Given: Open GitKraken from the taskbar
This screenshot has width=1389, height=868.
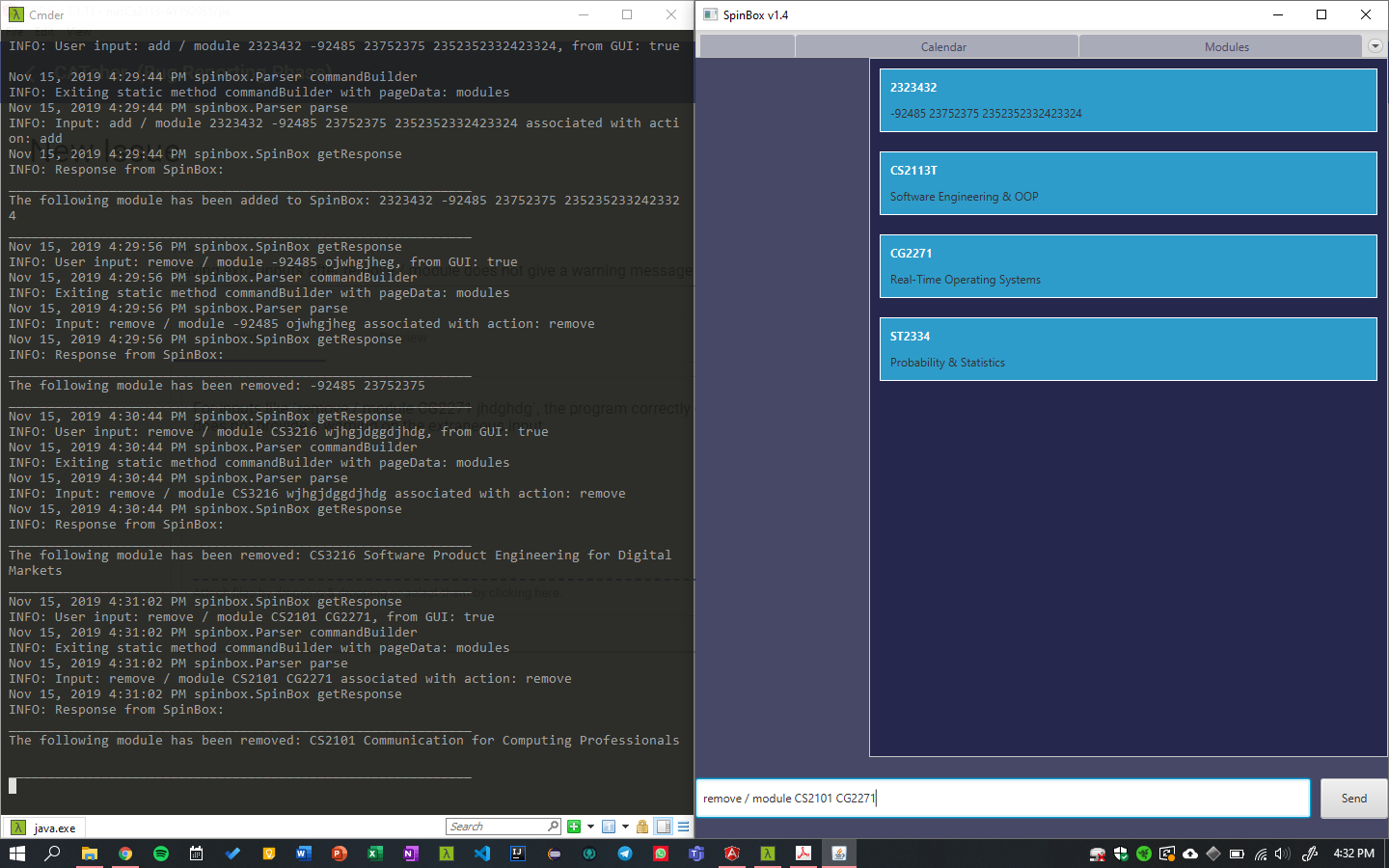Looking at the screenshot, I should tap(589, 854).
